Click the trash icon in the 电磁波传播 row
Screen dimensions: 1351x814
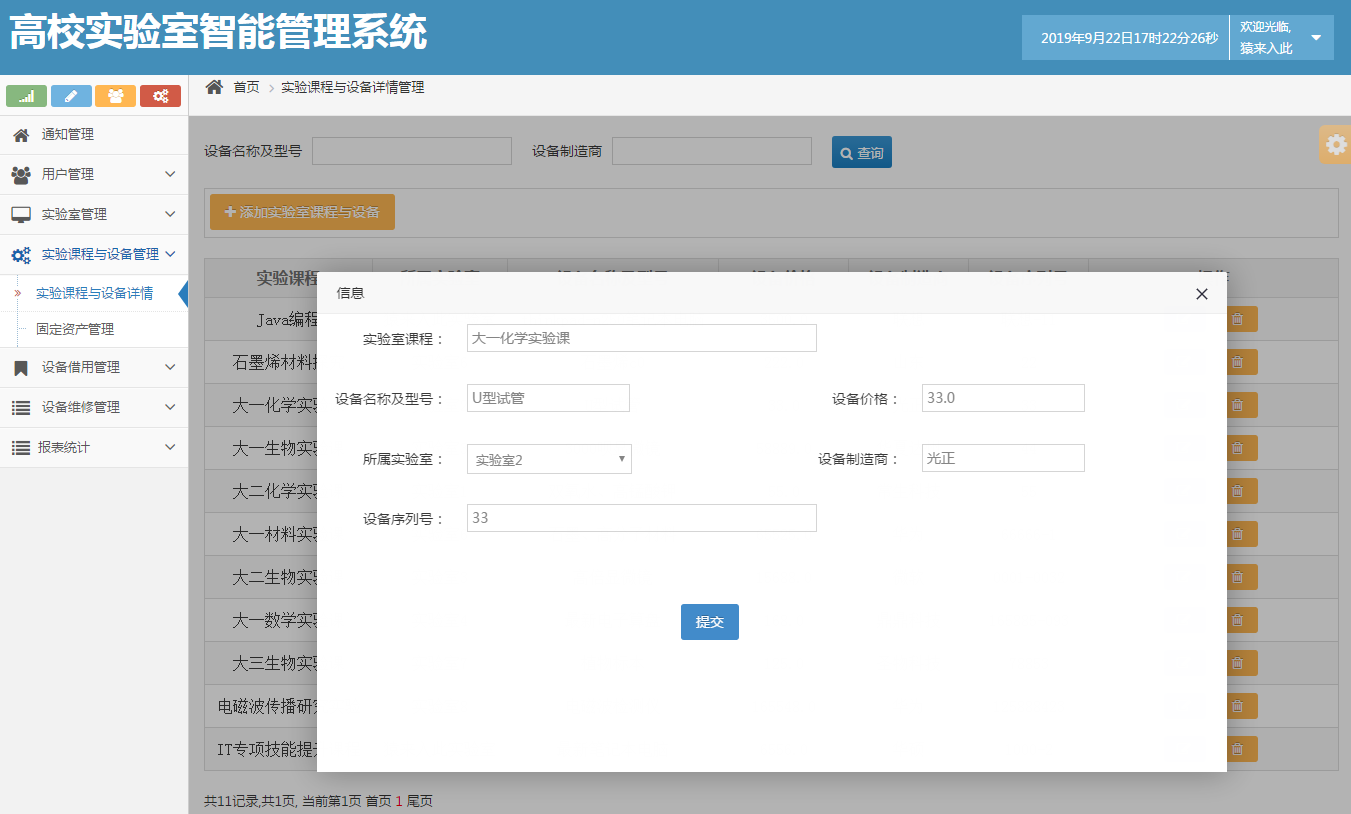pyautogui.click(x=1238, y=706)
